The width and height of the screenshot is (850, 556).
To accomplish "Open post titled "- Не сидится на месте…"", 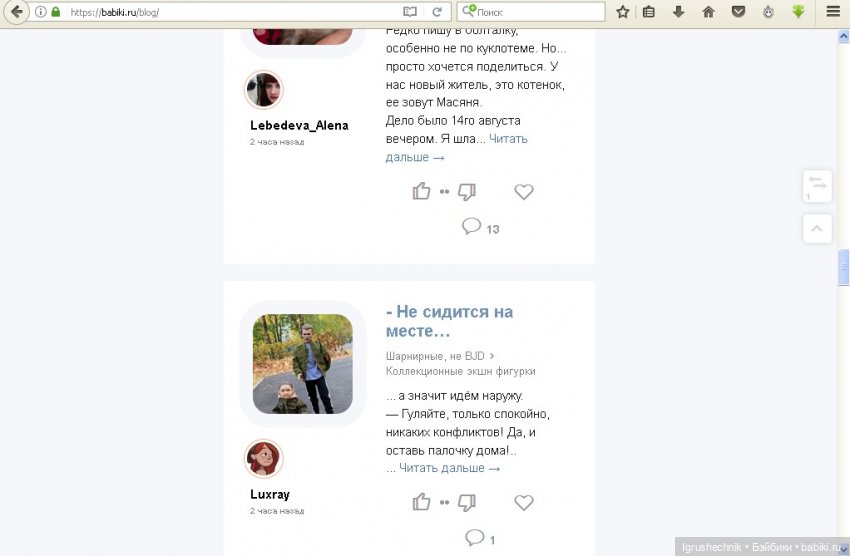I will [449, 321].
